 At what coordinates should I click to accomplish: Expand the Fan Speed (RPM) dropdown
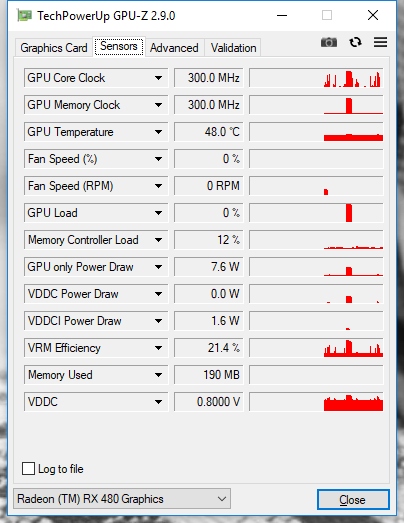click(x=158, y=186)
